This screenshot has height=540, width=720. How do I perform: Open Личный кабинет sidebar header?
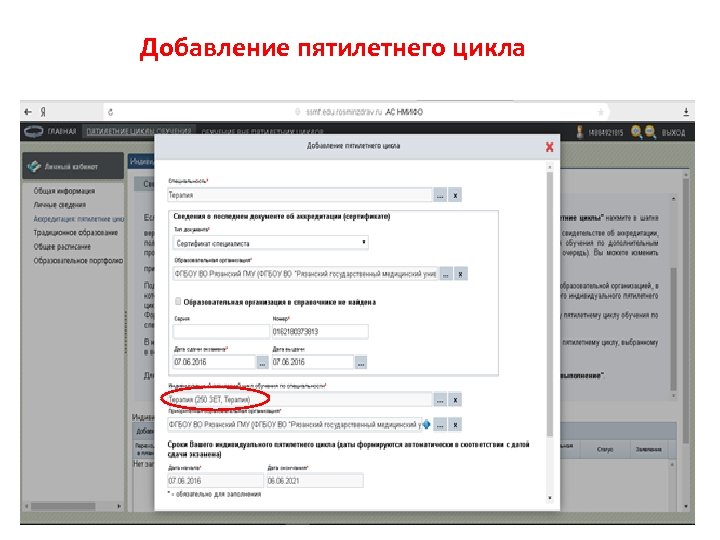tap(73, 166)
